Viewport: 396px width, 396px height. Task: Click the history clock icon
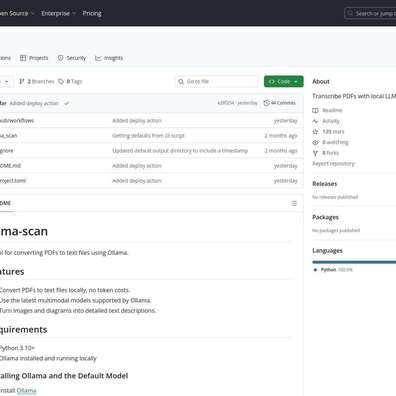(x=266, y=103)
